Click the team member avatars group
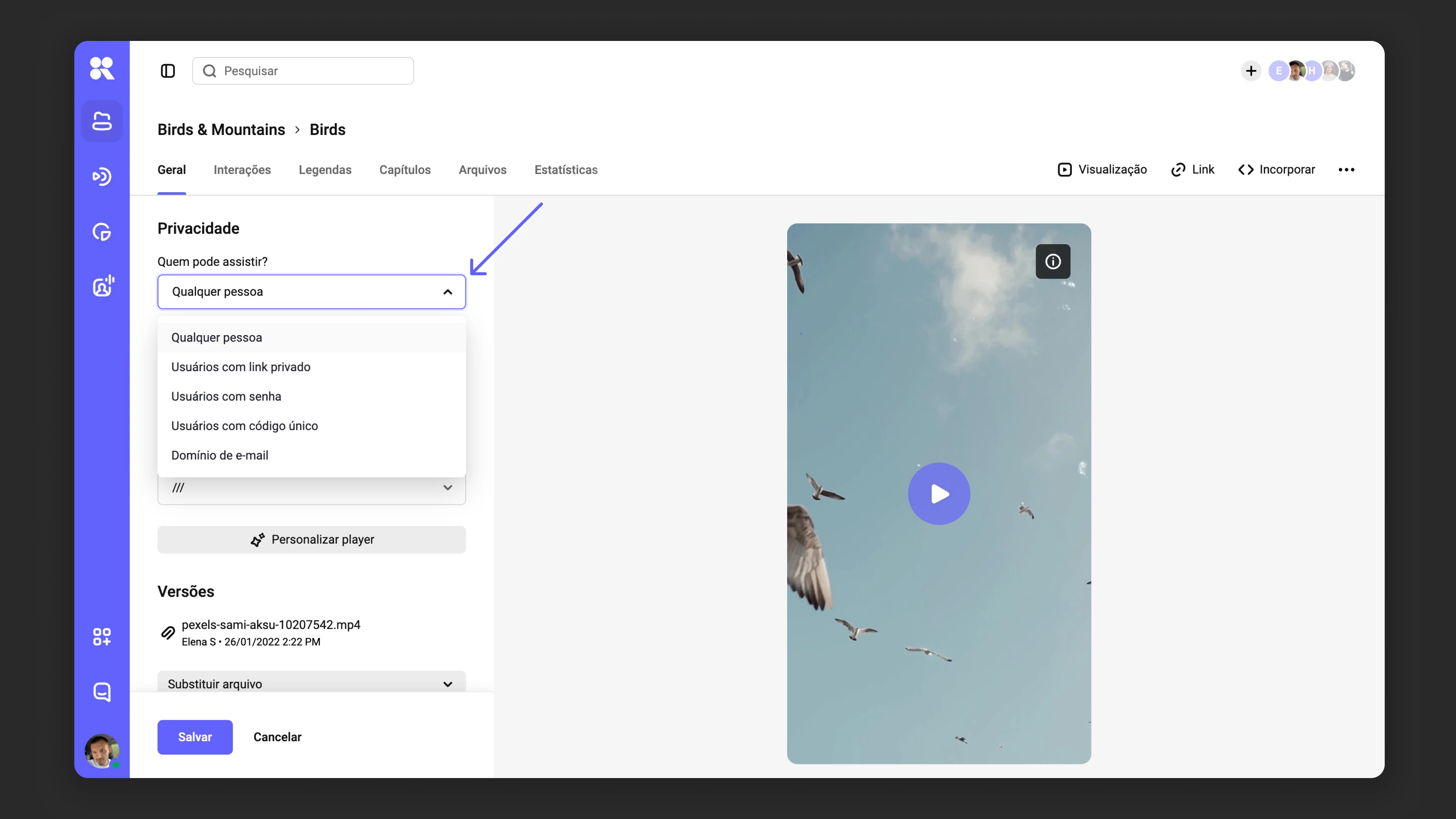Screen dimensions: 1456x819 click(1312, 71)
